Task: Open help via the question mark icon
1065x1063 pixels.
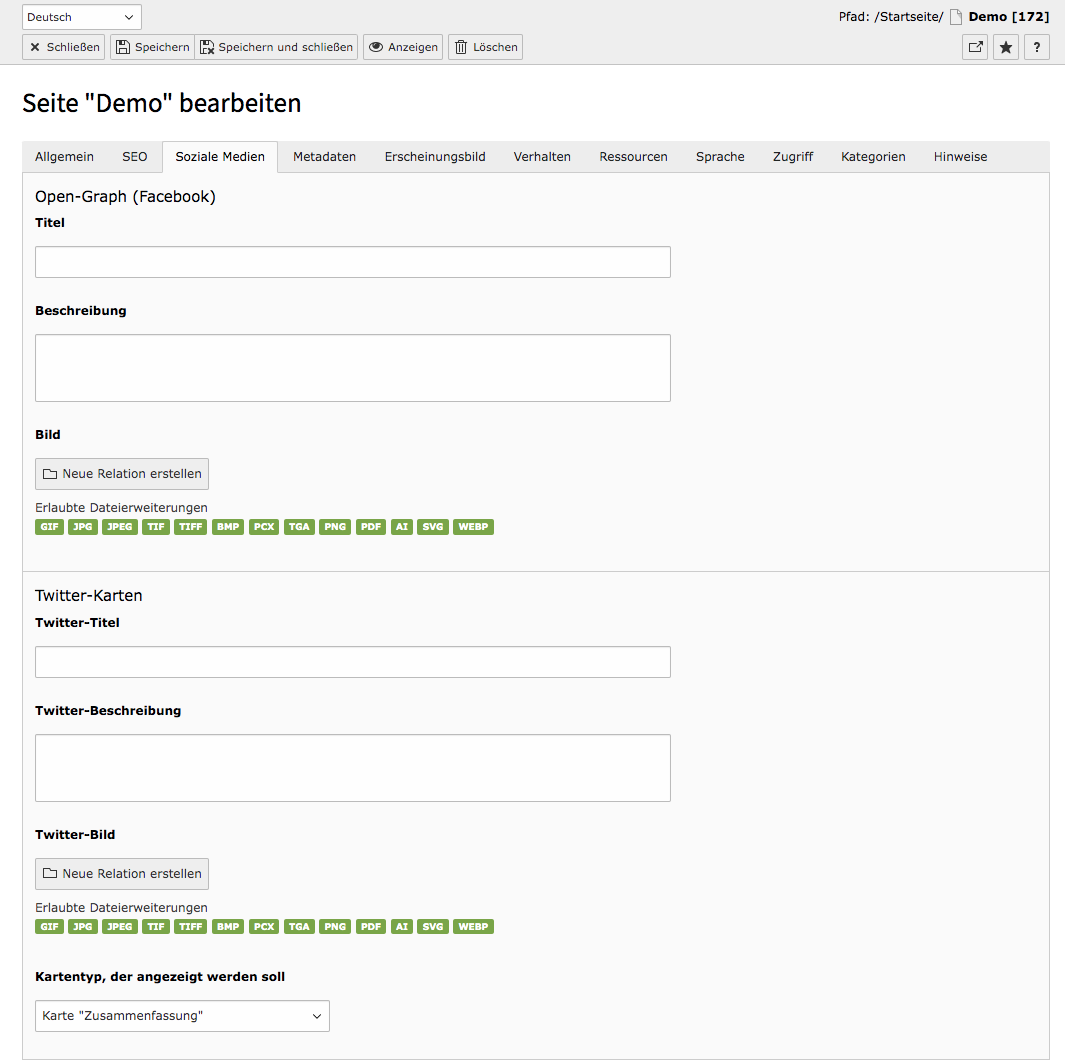Action: (x=1036, y=47)
